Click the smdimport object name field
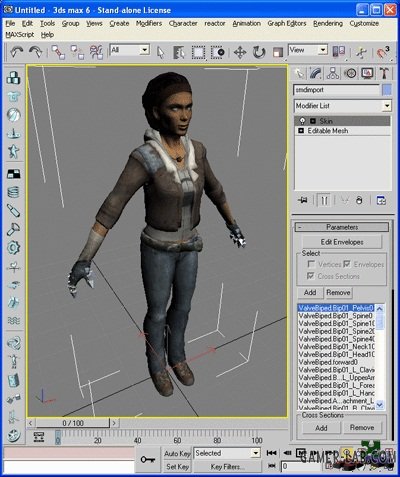This screenshot has height=477, width=400. pos(336,90)
